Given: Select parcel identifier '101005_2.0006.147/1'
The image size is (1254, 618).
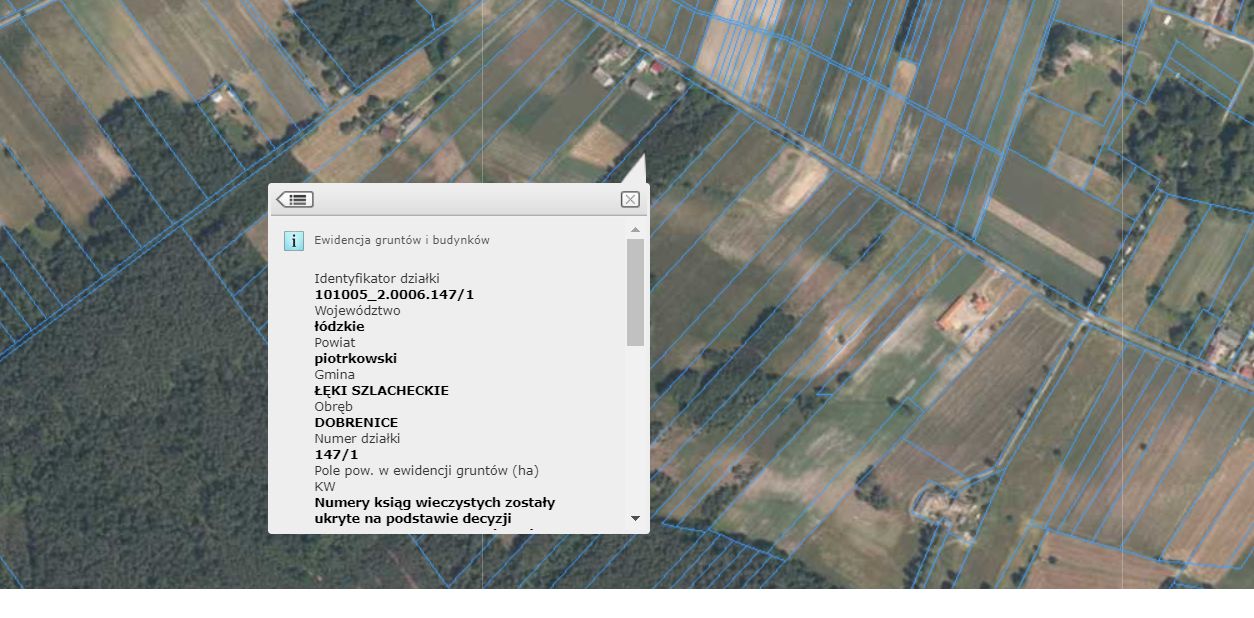Looking at the screenshot, I should [x=394, y=294].
